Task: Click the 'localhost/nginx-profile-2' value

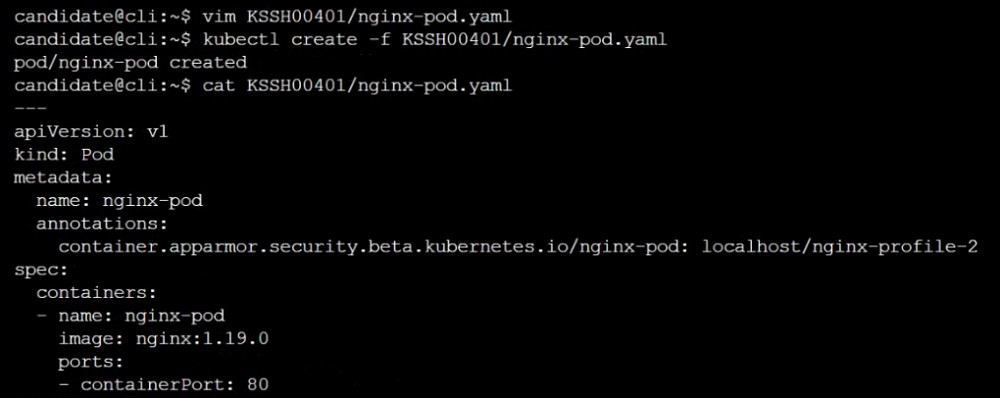Action: (x=840, y=247)
